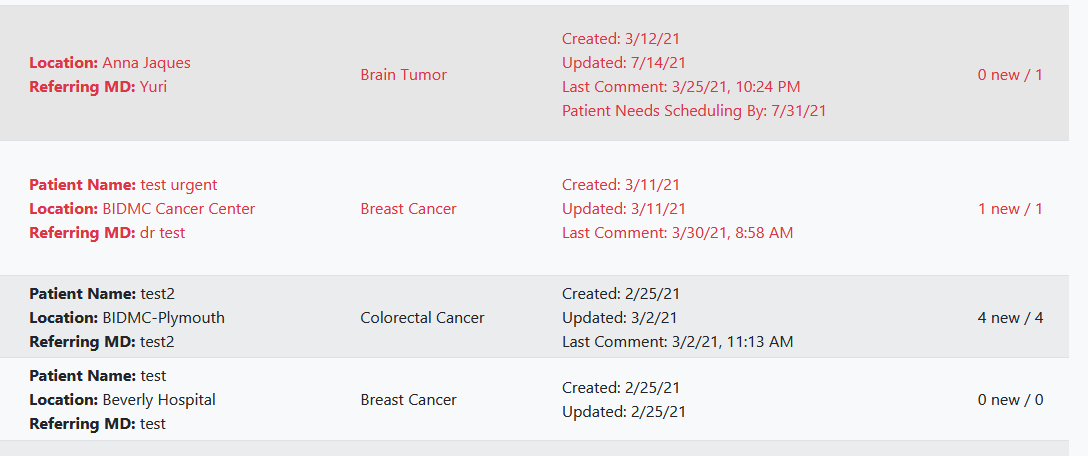Viewport: 1088px width, 456px height.
Task: Open comments count 0 new / 1
Action: pyautogui.click(x=1010, y=75)
